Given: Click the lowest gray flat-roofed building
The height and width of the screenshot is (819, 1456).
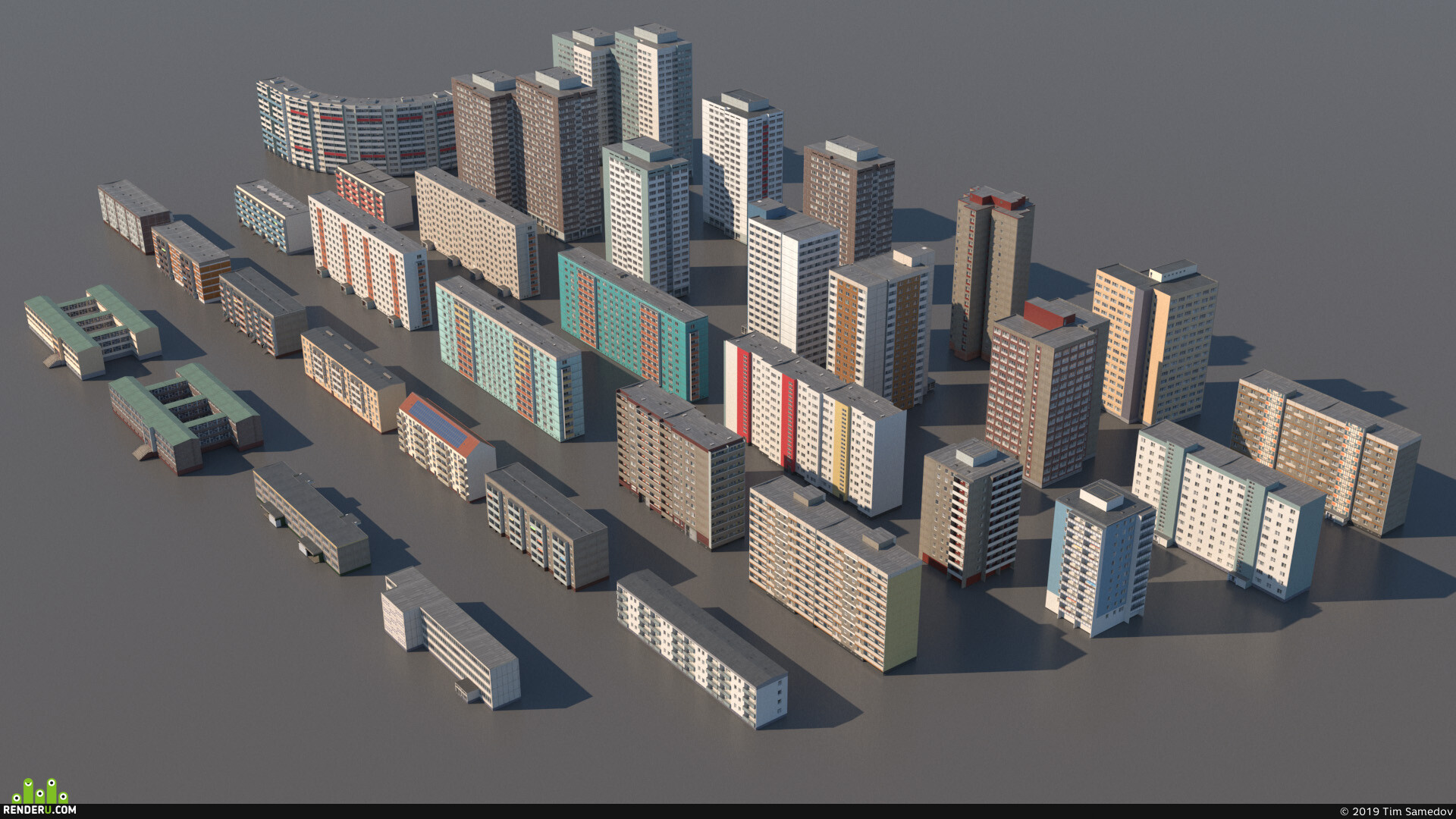Looking at the screenshot, I should [x=450, y=638].
